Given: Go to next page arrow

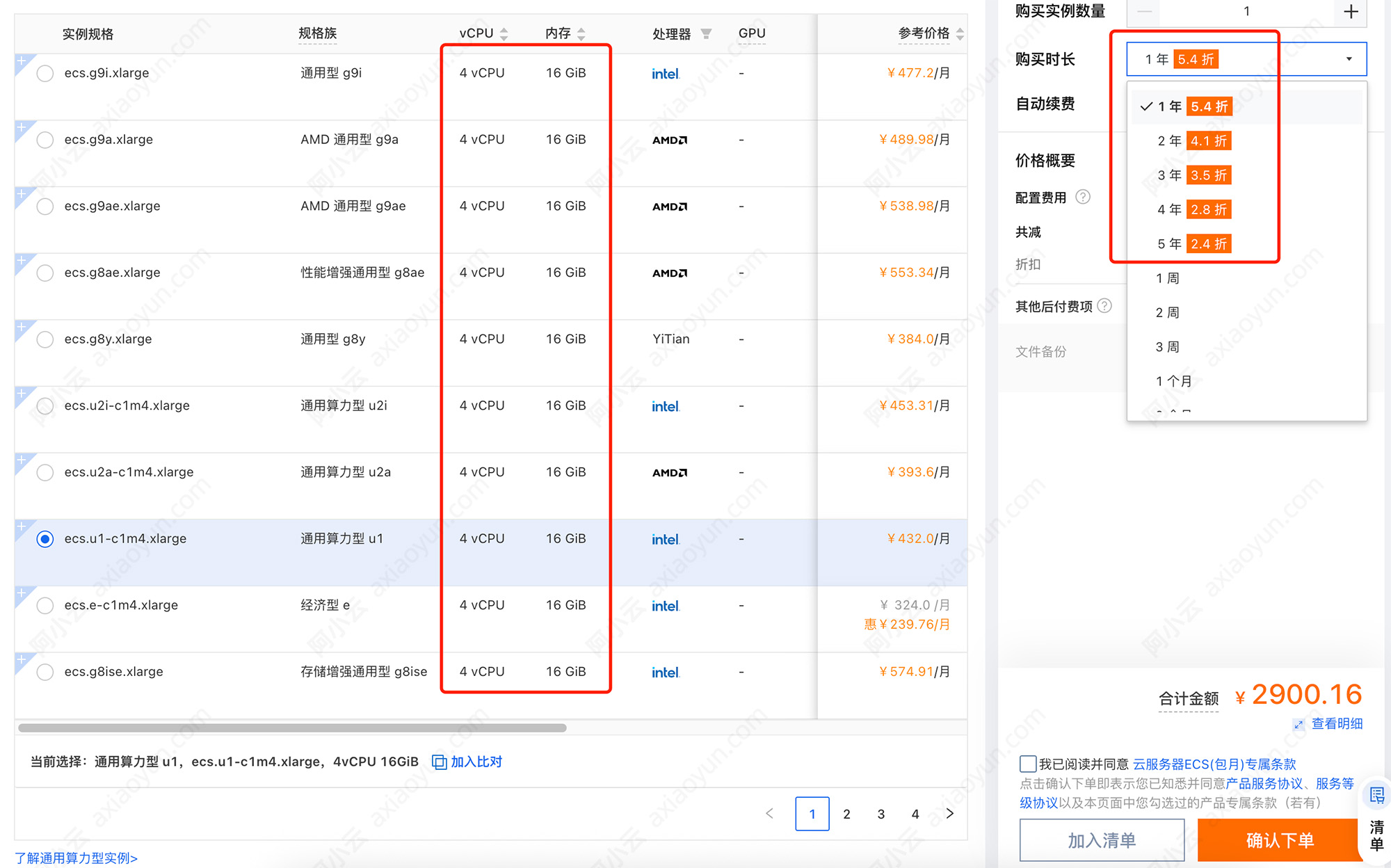Looking at the screenshot, I should (950, 814).
